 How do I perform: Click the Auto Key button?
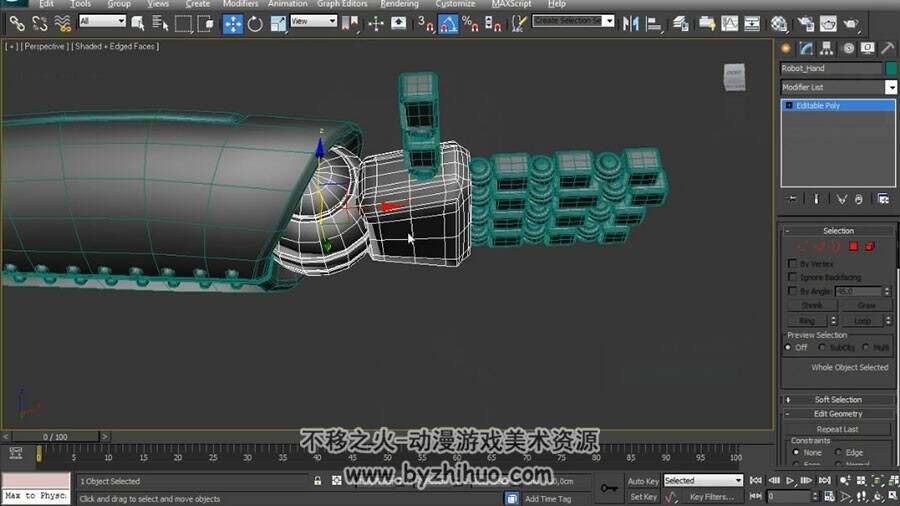643,481
